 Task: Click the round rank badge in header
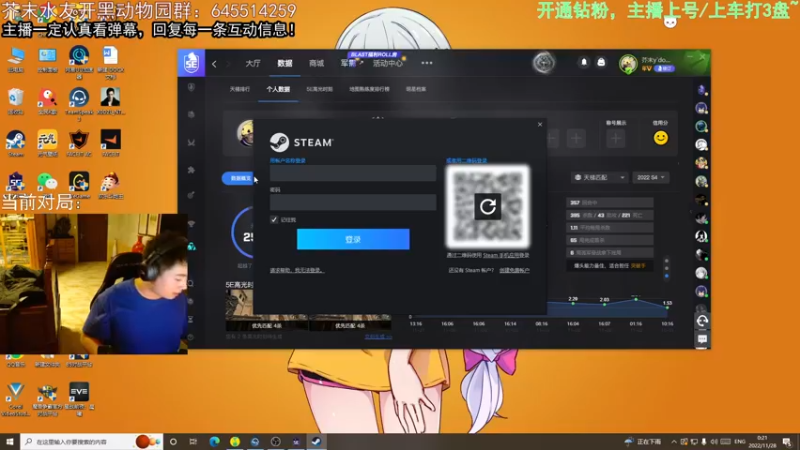tap(544, 63)
